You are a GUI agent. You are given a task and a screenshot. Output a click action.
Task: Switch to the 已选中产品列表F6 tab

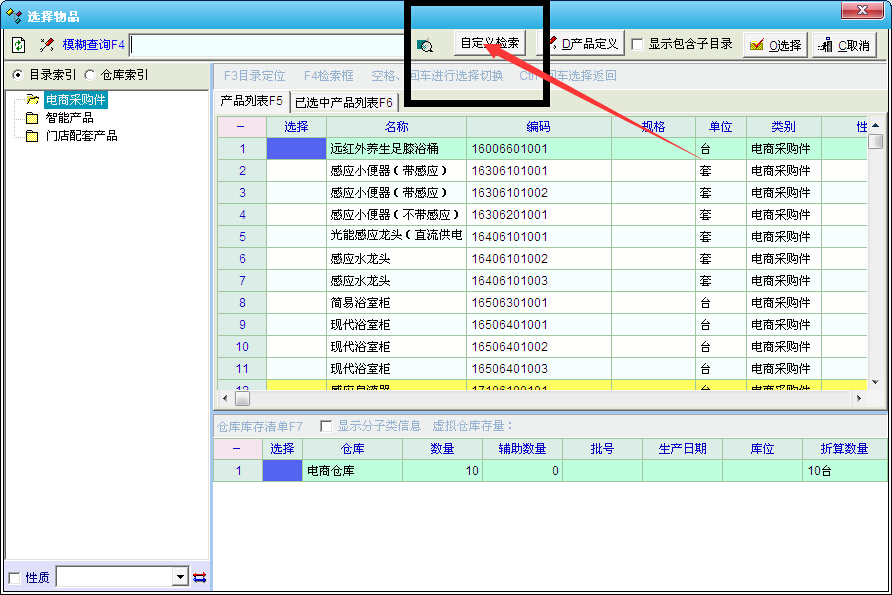[343, 102]
